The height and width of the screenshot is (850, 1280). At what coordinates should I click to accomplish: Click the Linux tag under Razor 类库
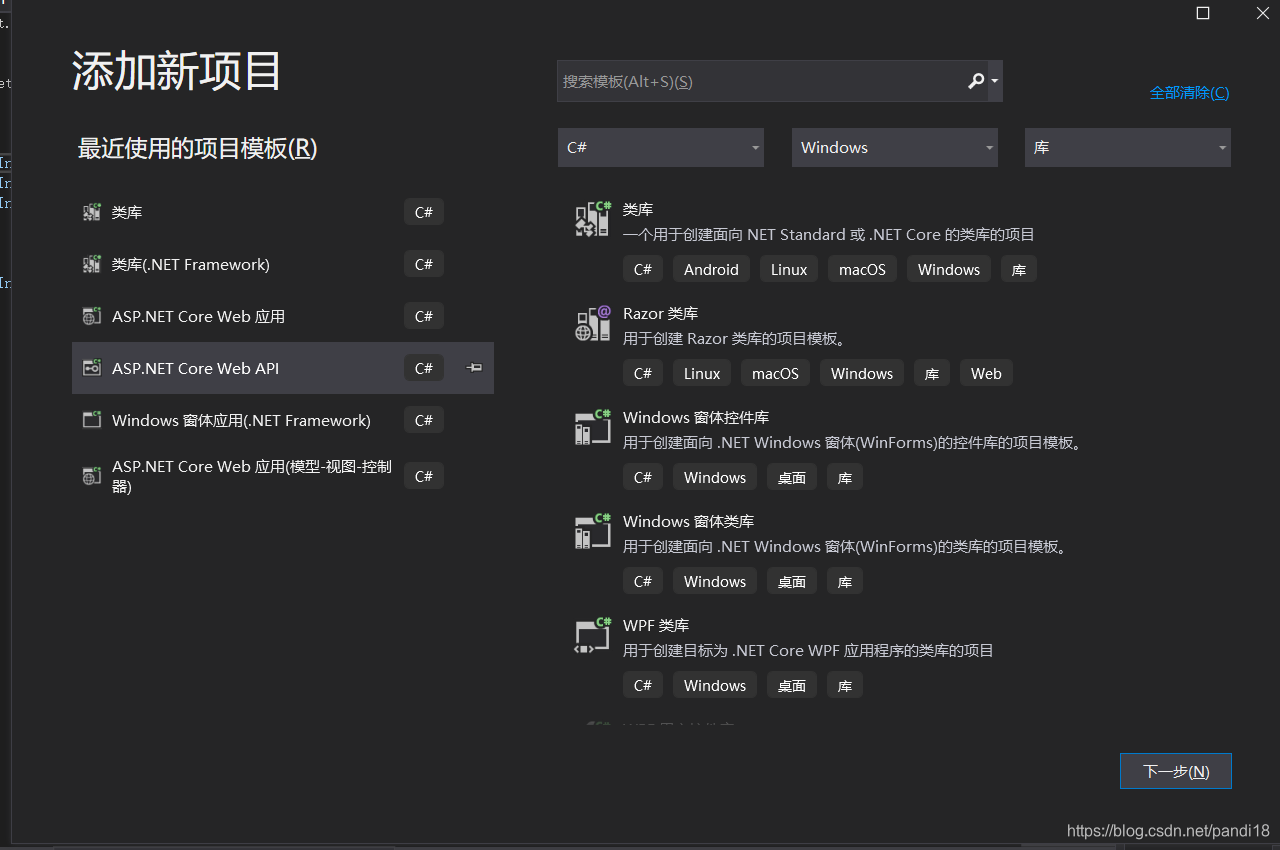click(702, 373)
